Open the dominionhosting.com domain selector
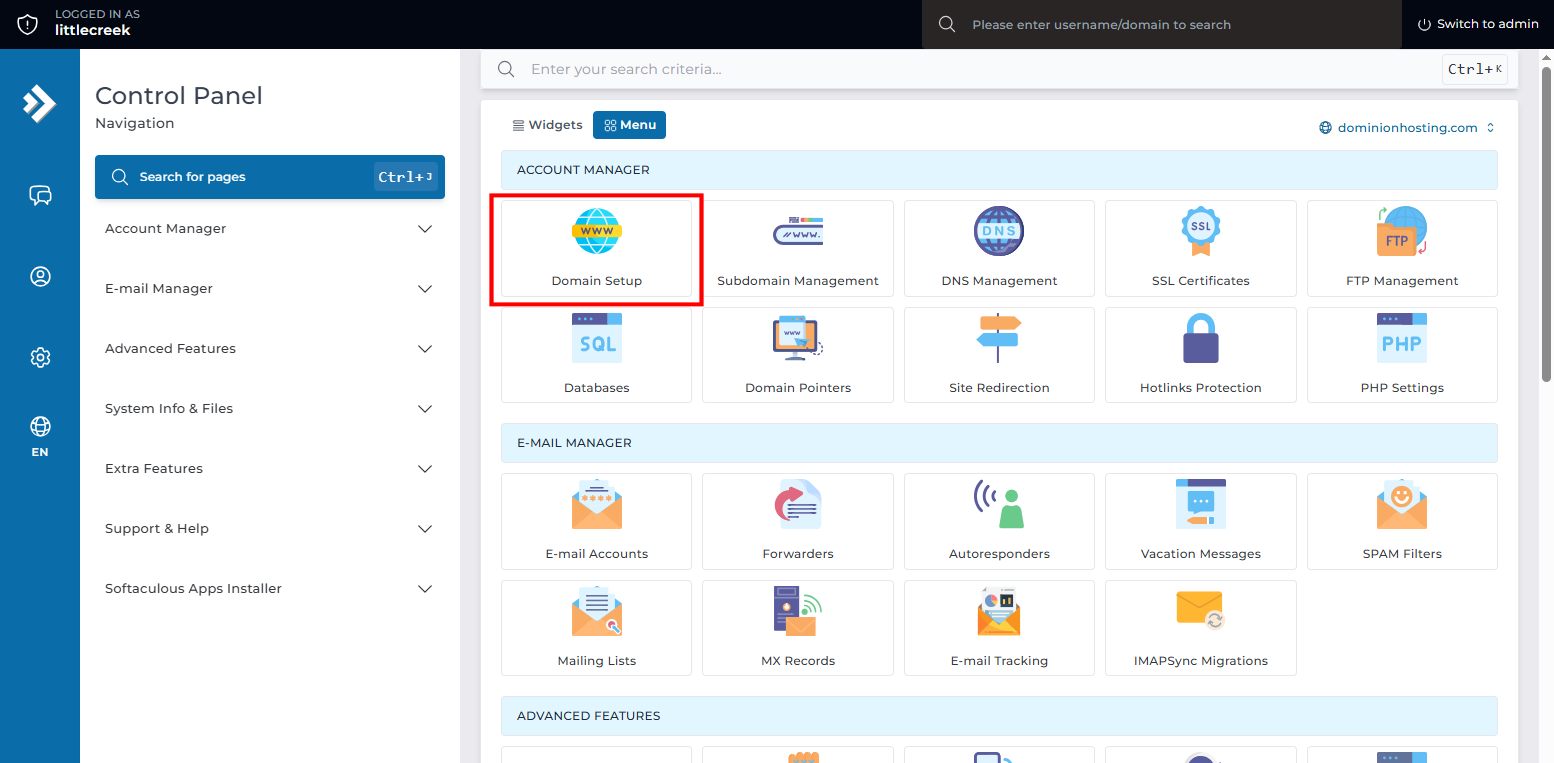This screenshot has height=763, width=1554. (x=1406, y=128)
